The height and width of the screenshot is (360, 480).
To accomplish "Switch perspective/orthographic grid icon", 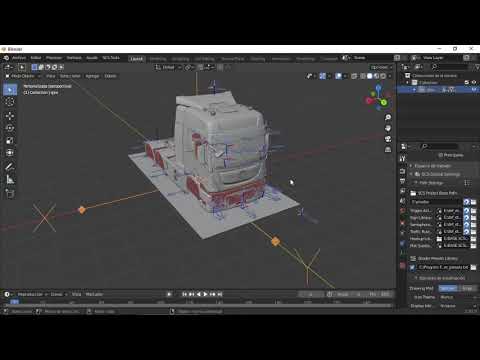I will click(x=388, y=150).
